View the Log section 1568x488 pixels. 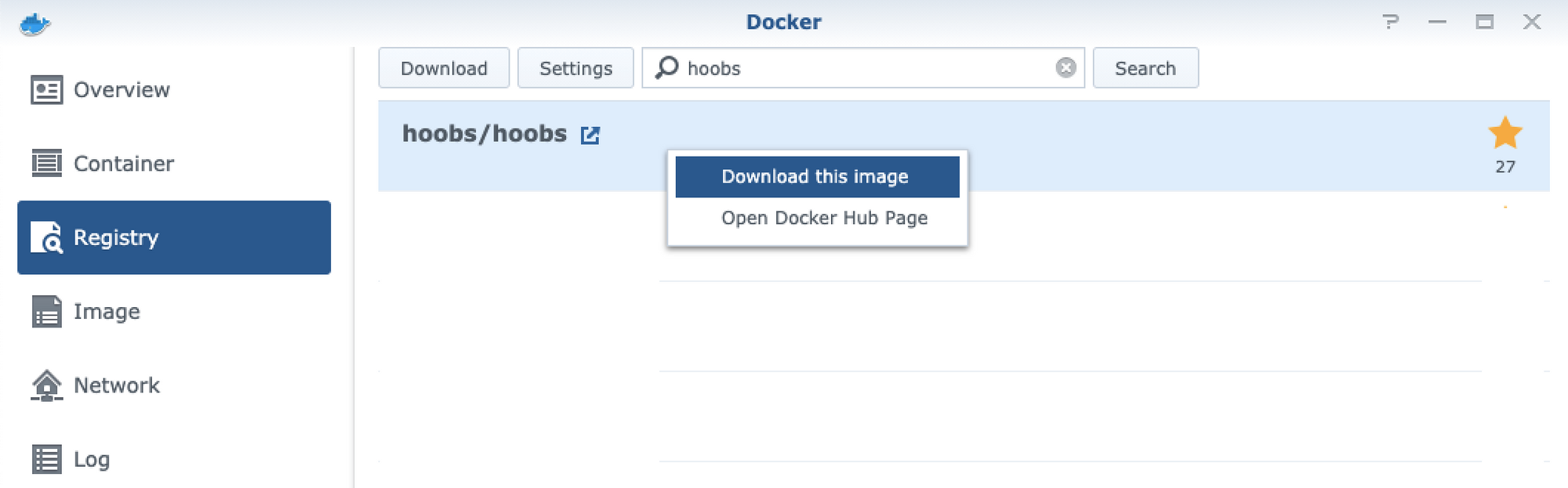pos(174,459)
